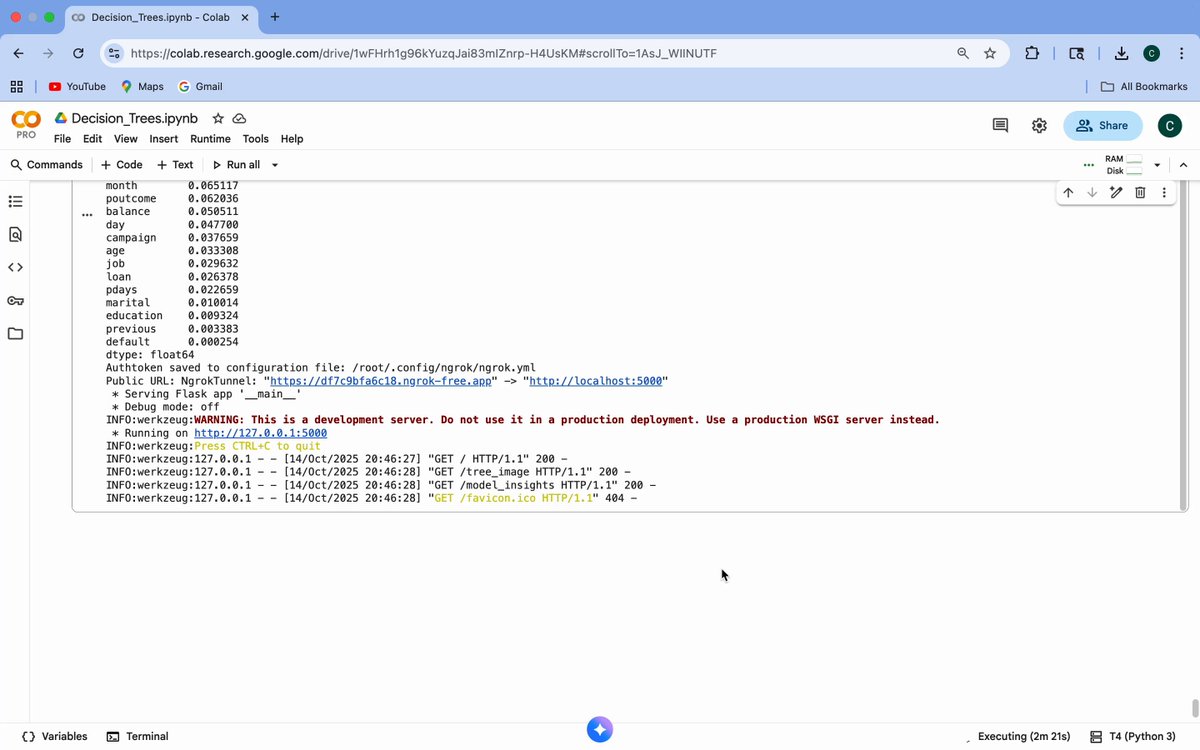Open Gmail bookmark

[200, 87]
